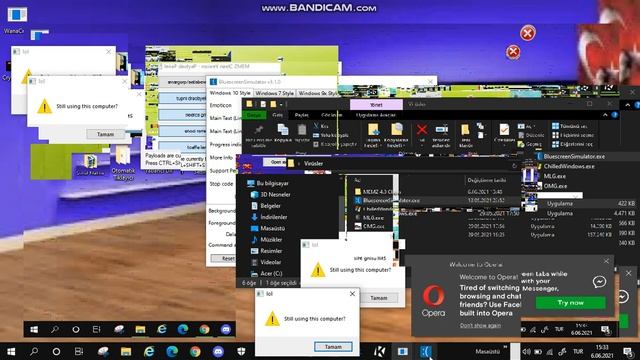
Task: Select Acer (C:) drive in navigation pane
Action: click(x=267, y=273)
